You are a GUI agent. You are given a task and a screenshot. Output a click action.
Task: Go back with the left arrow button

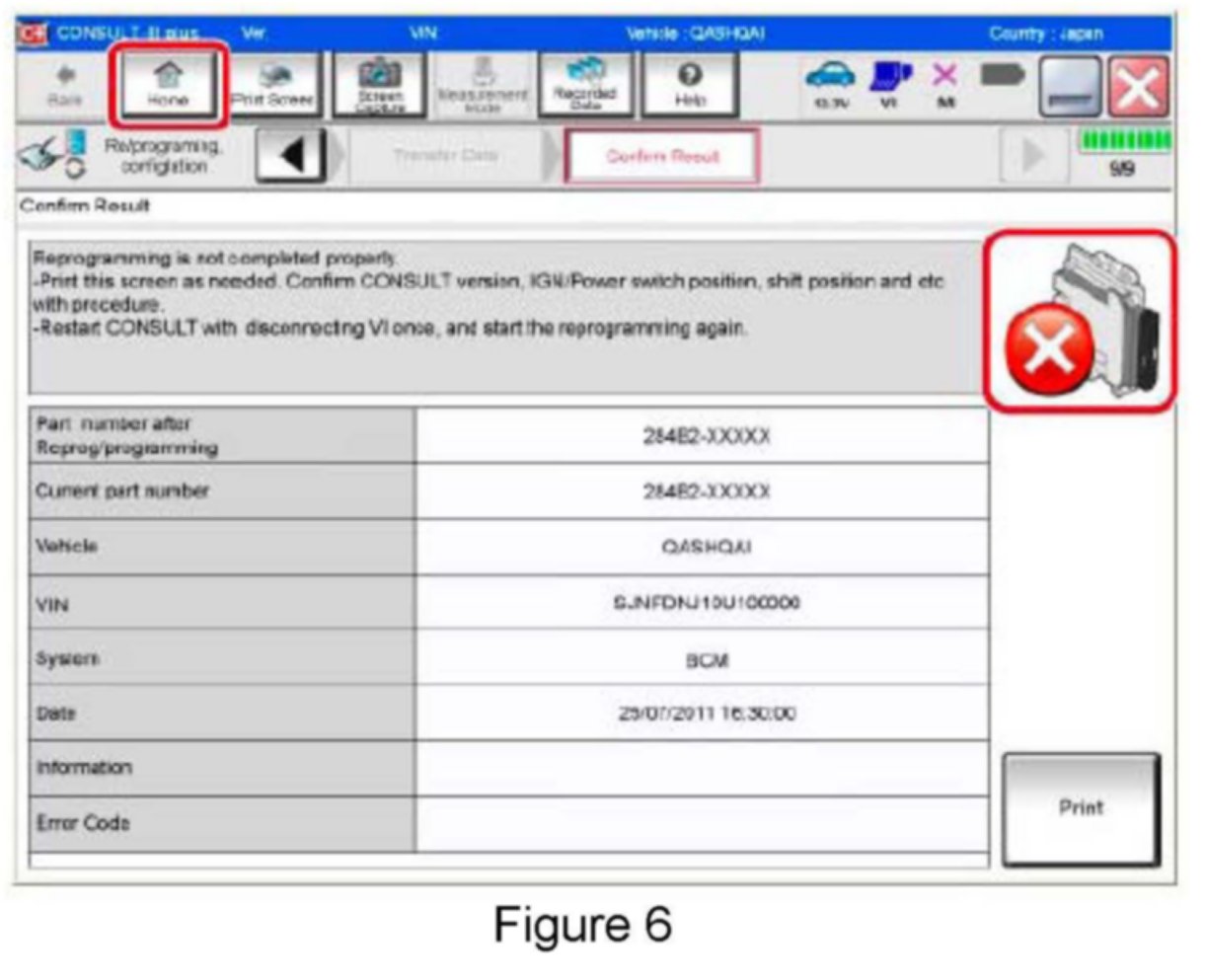coord(291,156)
